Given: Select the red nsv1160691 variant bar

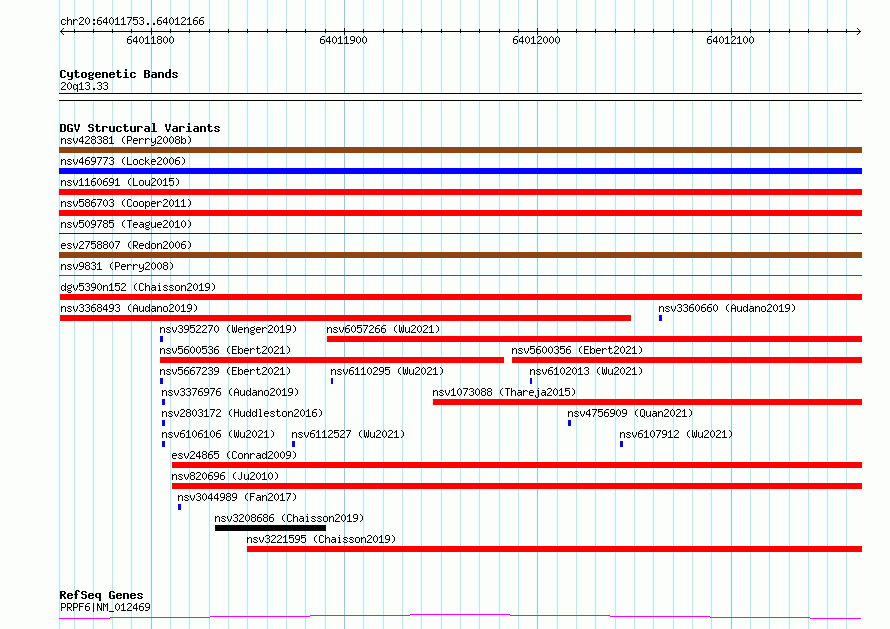Looking at the screenshot, I should click(x=460, y=192).
